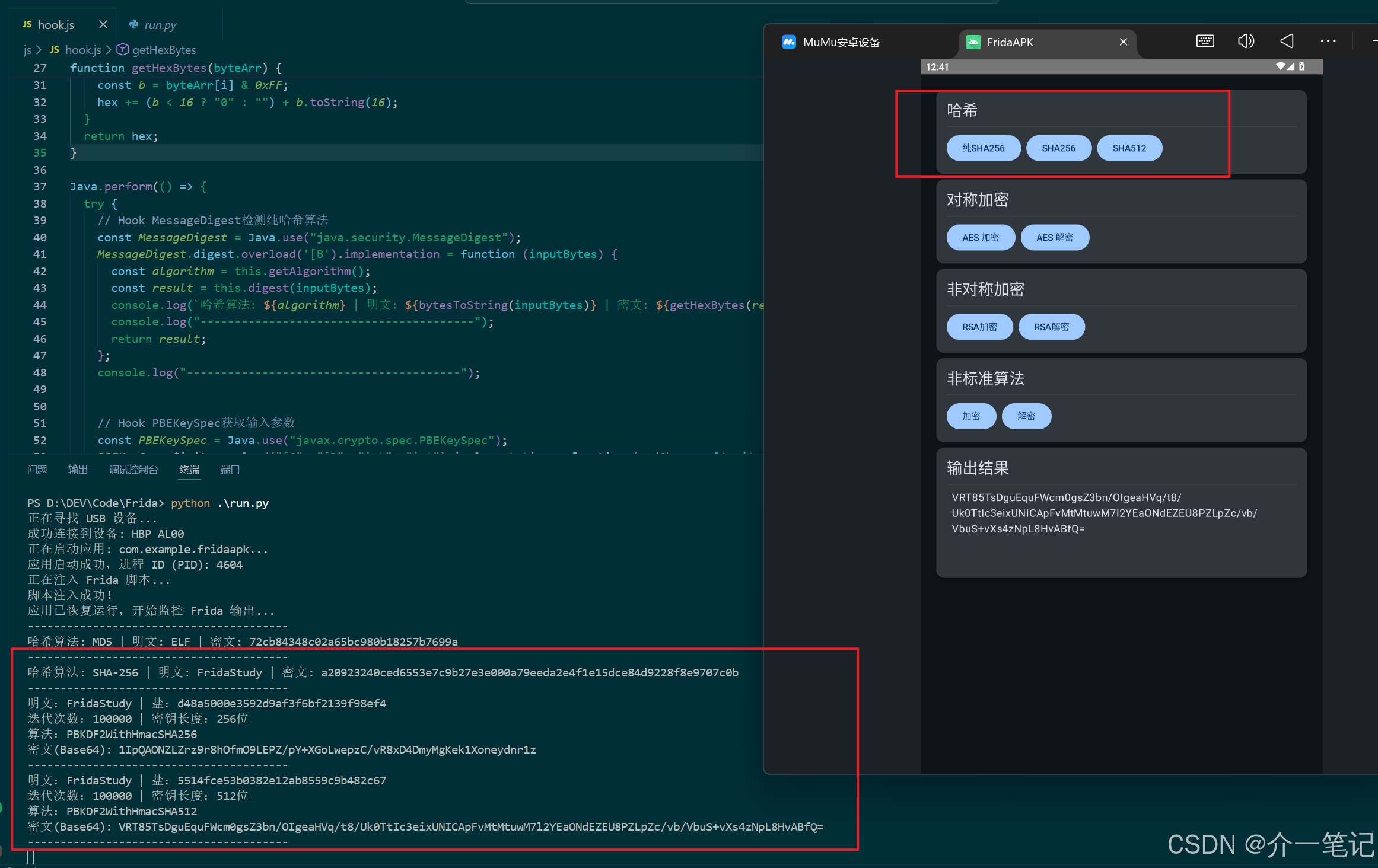This screenshot has width=1378, height=868.
Task: Open the MuMu keyboard icon
Action: click(1205, 41)
